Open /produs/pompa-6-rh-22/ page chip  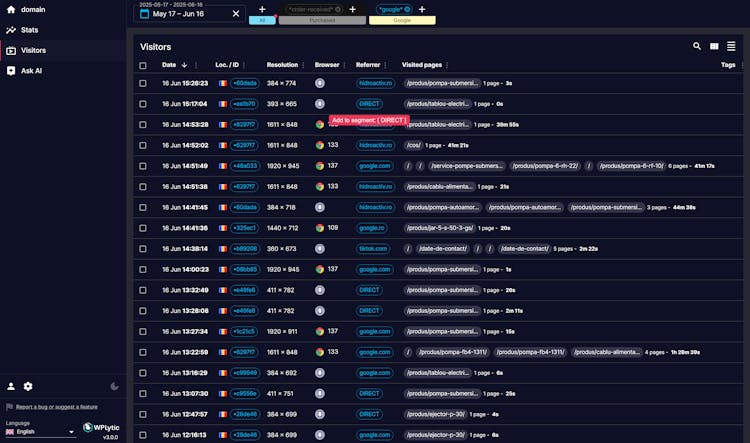[545, 166]
